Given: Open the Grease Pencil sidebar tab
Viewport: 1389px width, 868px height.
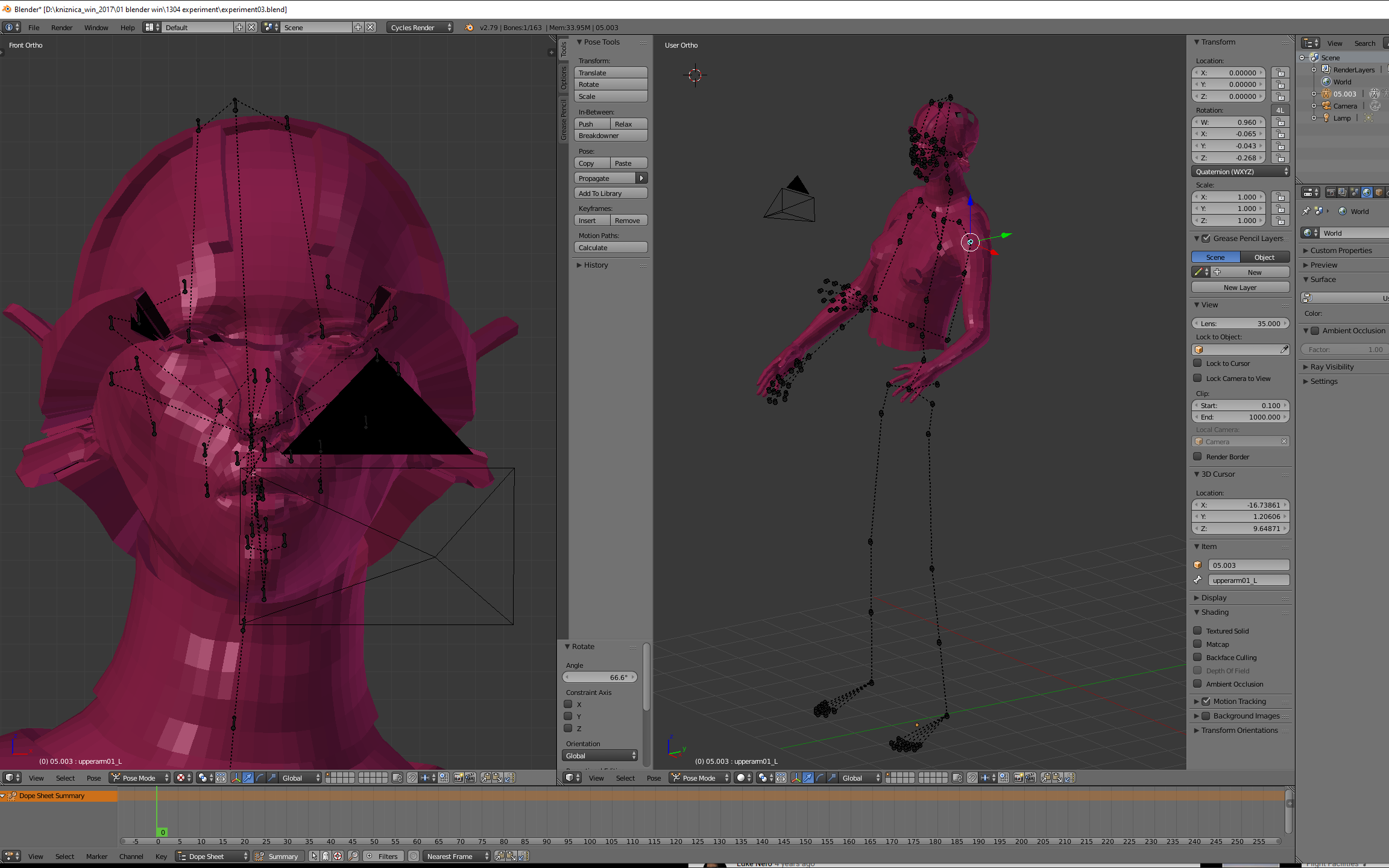Looking at the screenshot, I should [564, 120].
